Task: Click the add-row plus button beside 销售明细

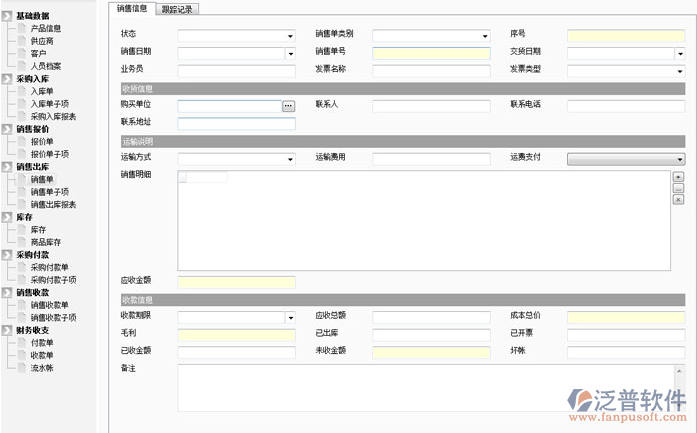Action: 678,177
